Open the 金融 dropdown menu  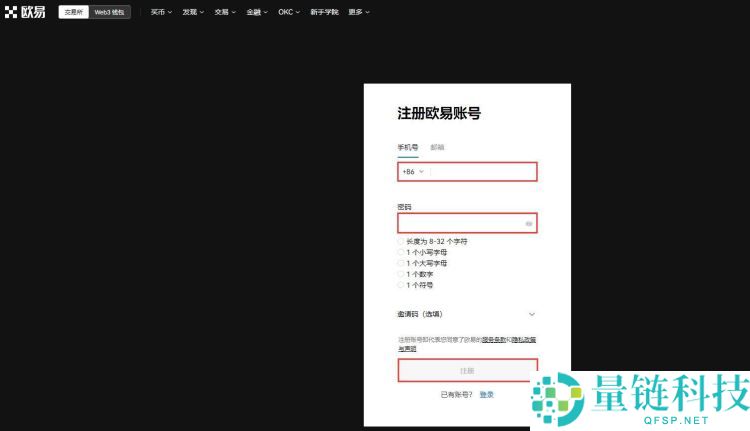(x=257, y=12)
